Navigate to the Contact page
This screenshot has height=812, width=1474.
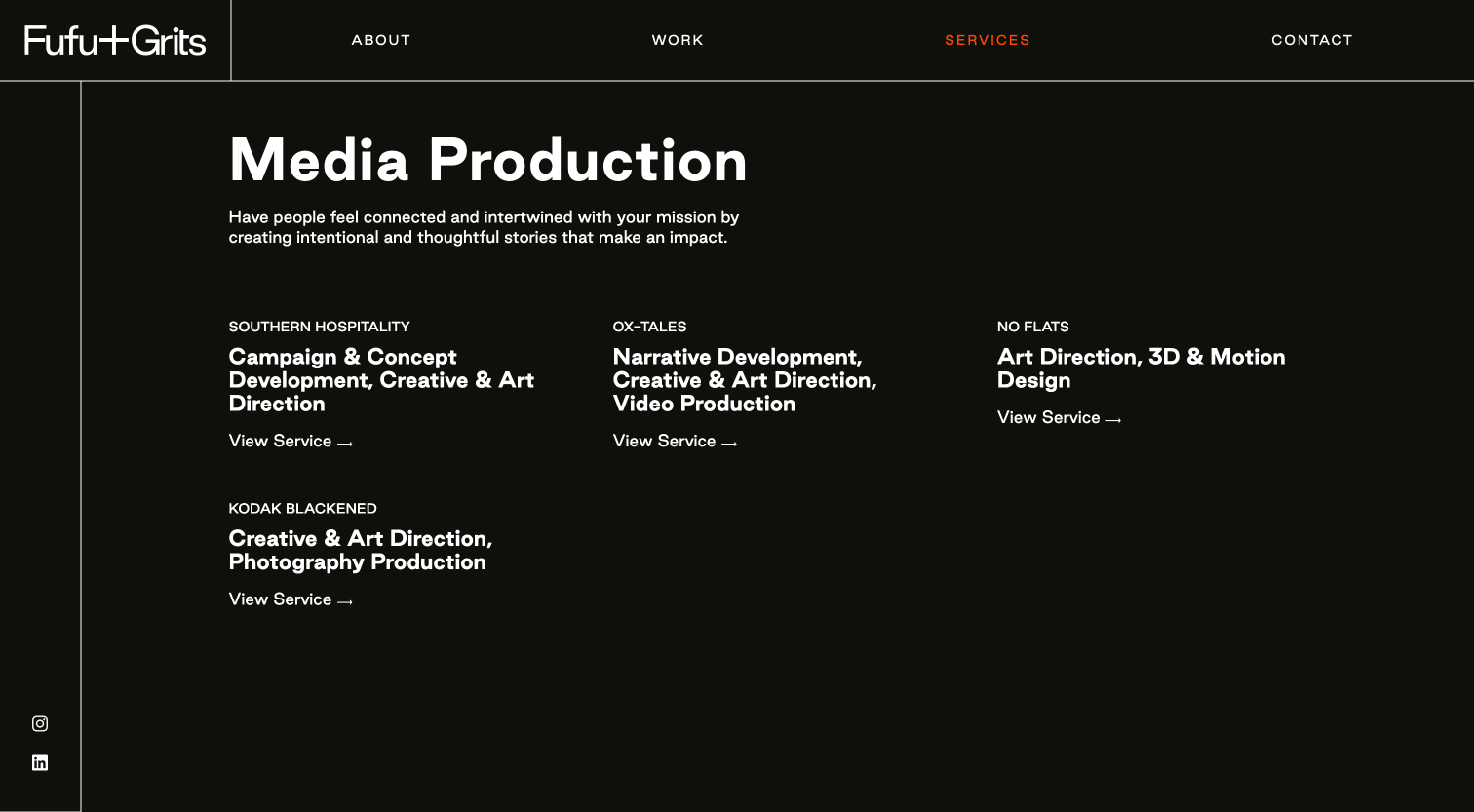point(1311,40)
